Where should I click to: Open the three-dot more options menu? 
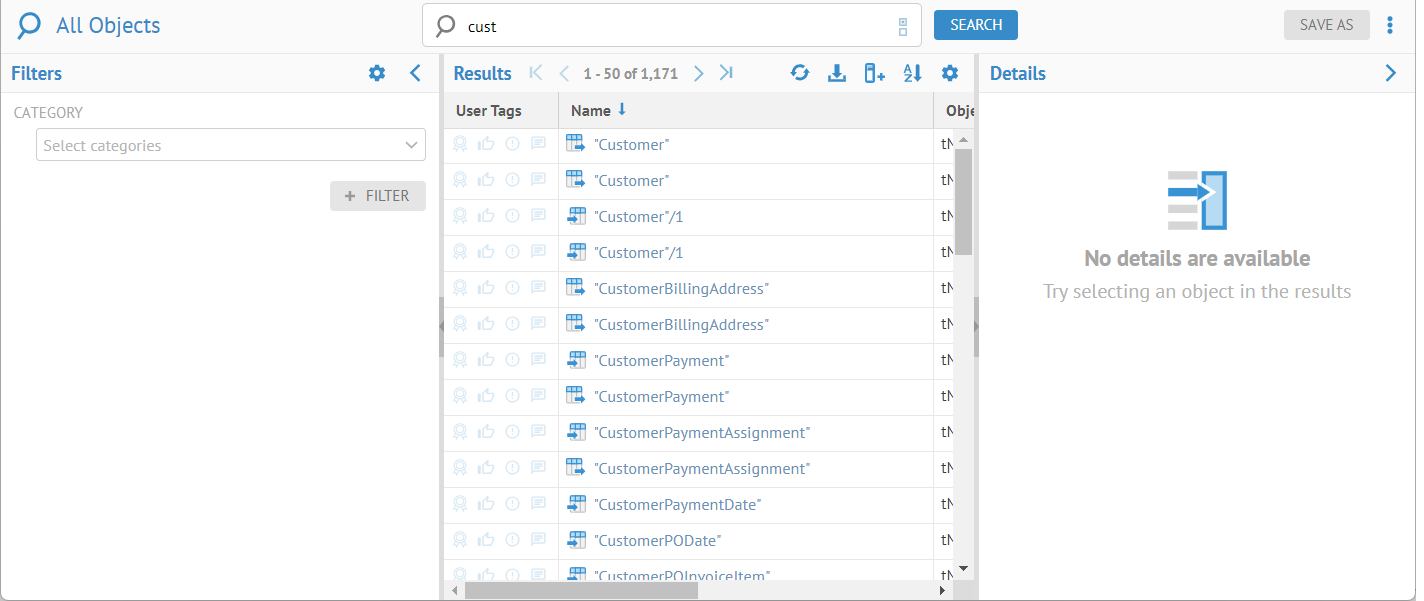click(x=1390, y=25)
